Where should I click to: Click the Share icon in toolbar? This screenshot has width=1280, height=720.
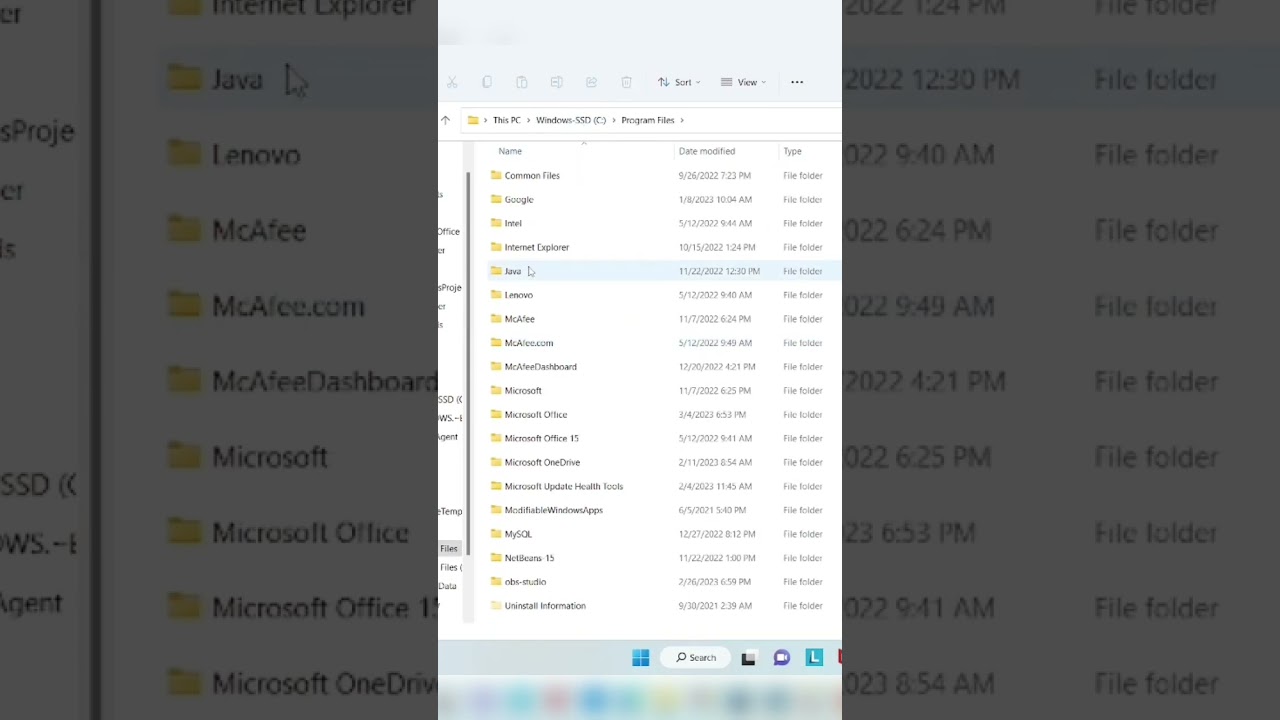point(591,82)
